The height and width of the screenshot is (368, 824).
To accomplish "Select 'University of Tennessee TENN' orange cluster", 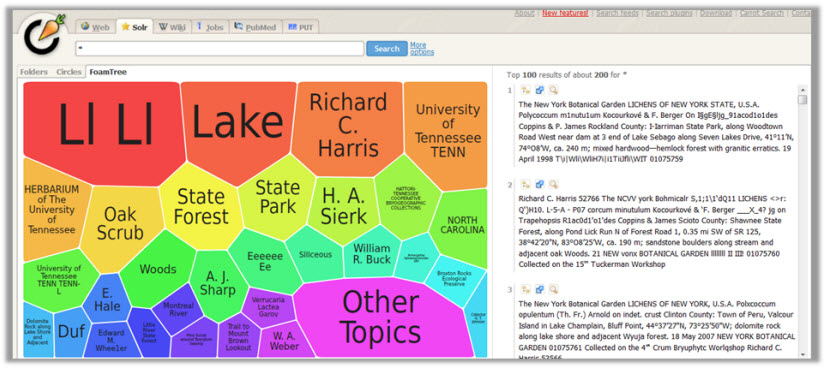I will click(x=448, y=130).
